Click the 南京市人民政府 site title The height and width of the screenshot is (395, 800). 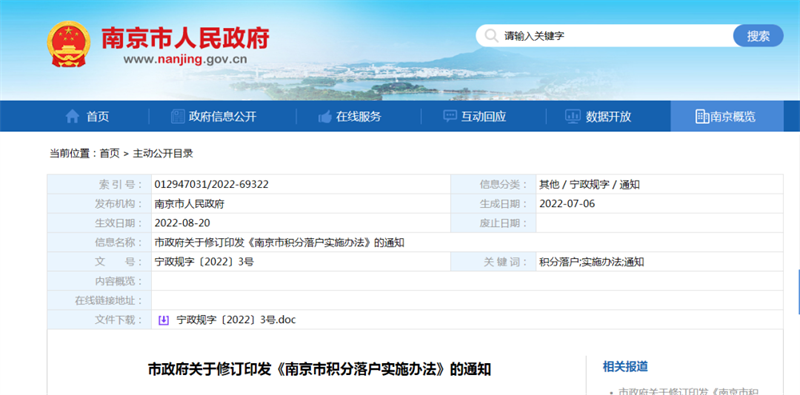point(185,38)
